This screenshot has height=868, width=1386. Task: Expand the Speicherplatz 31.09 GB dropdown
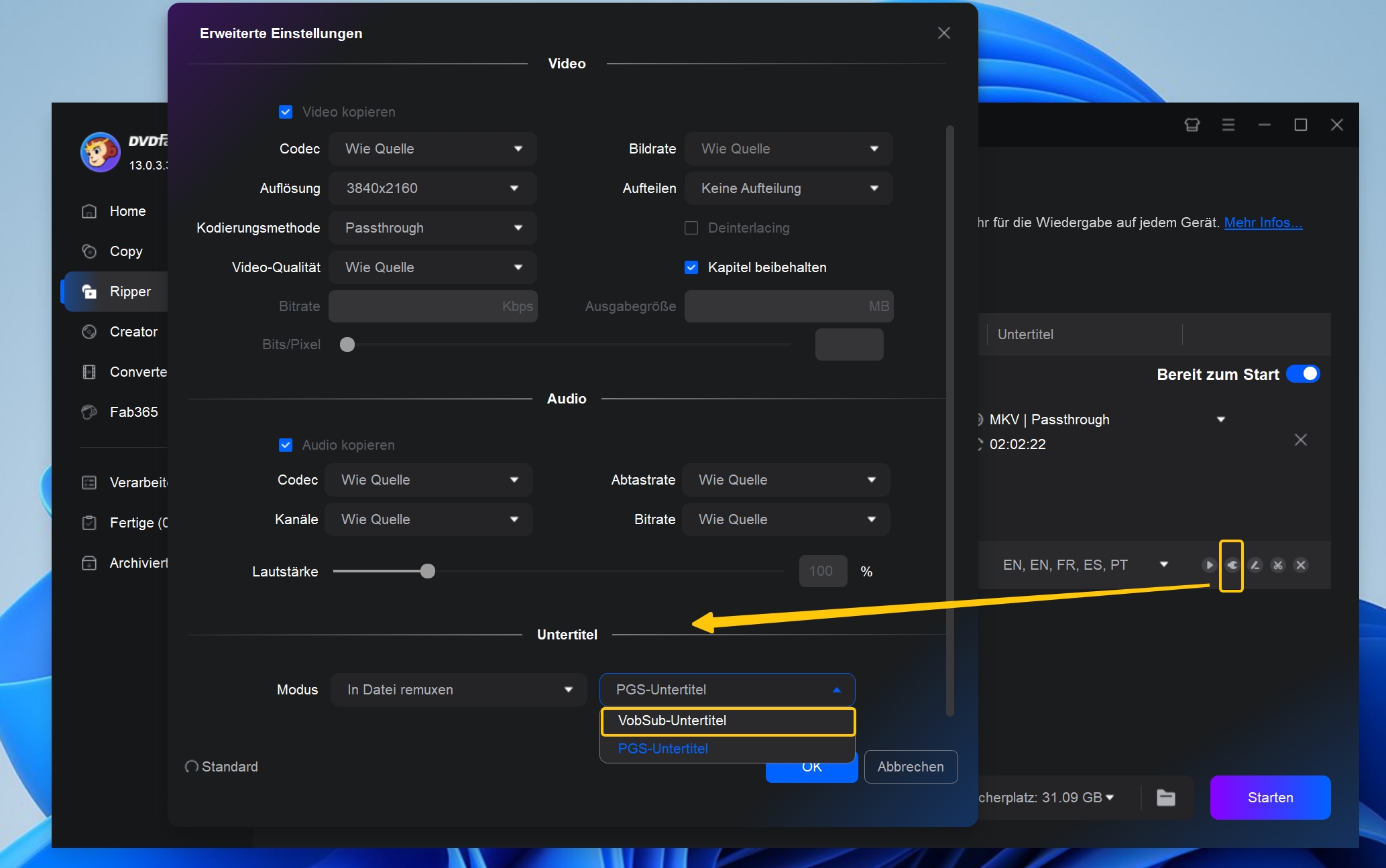coord(1110,798)
